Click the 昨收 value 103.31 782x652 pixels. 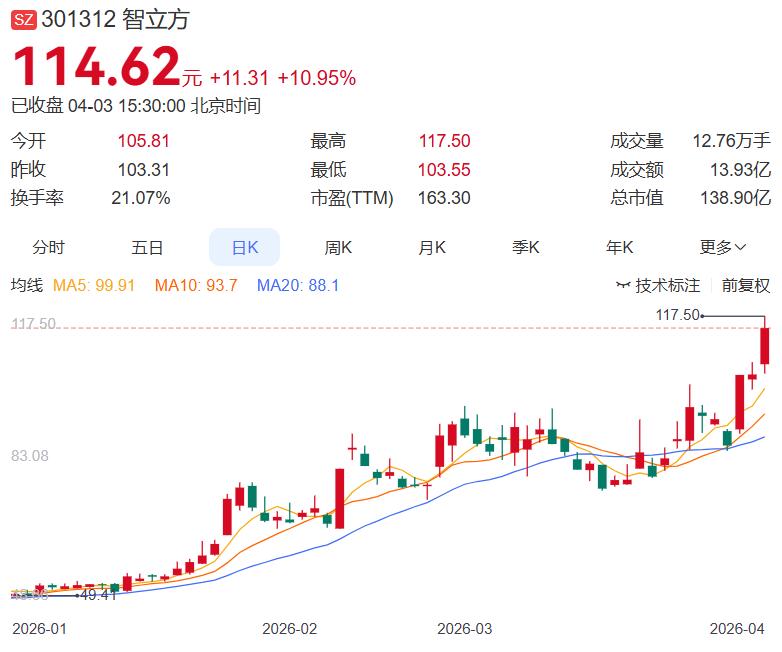coord(144,170)
